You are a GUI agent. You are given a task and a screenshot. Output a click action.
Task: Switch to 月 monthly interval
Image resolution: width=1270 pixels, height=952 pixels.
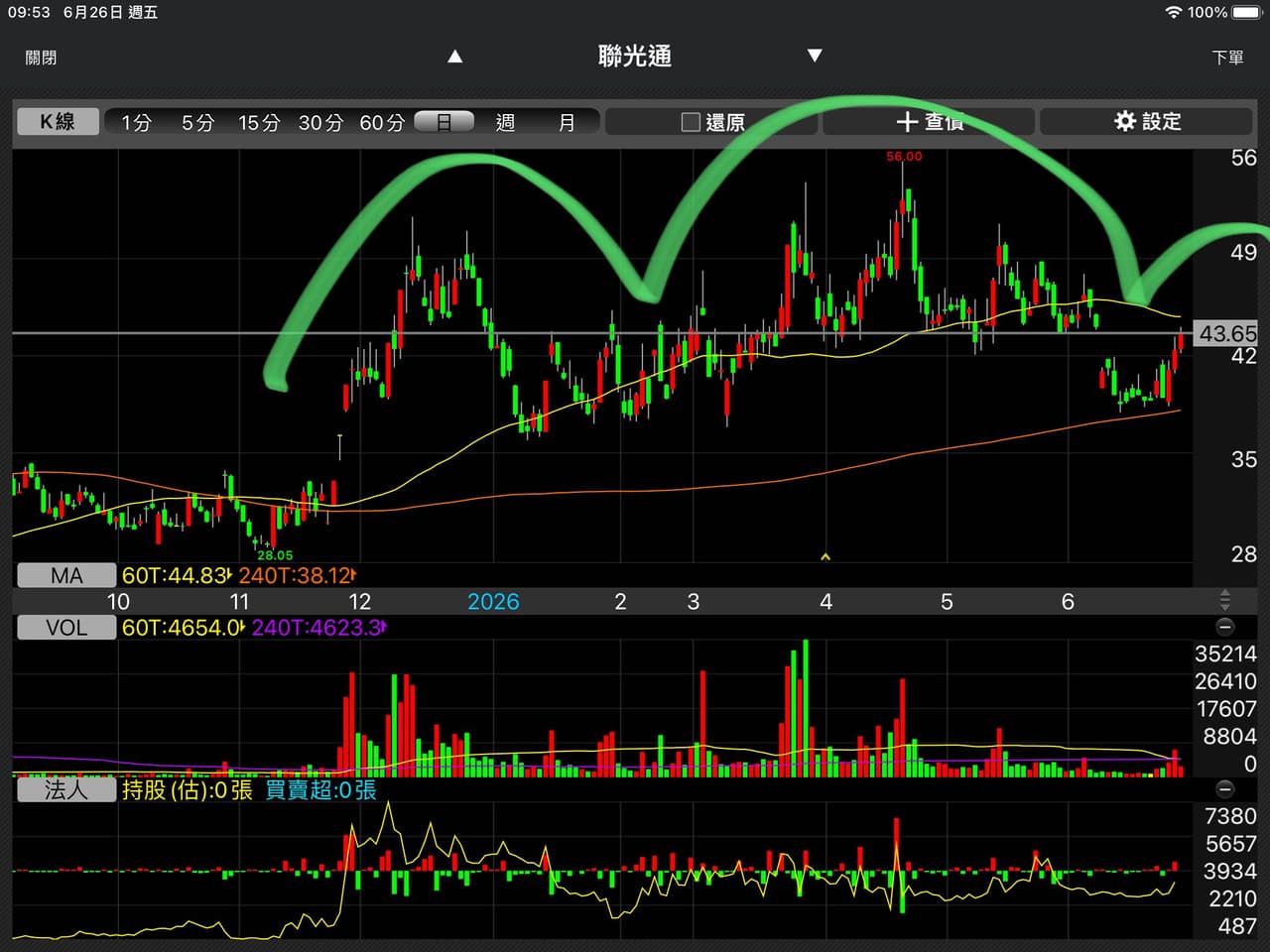click(x=567, y=122)
